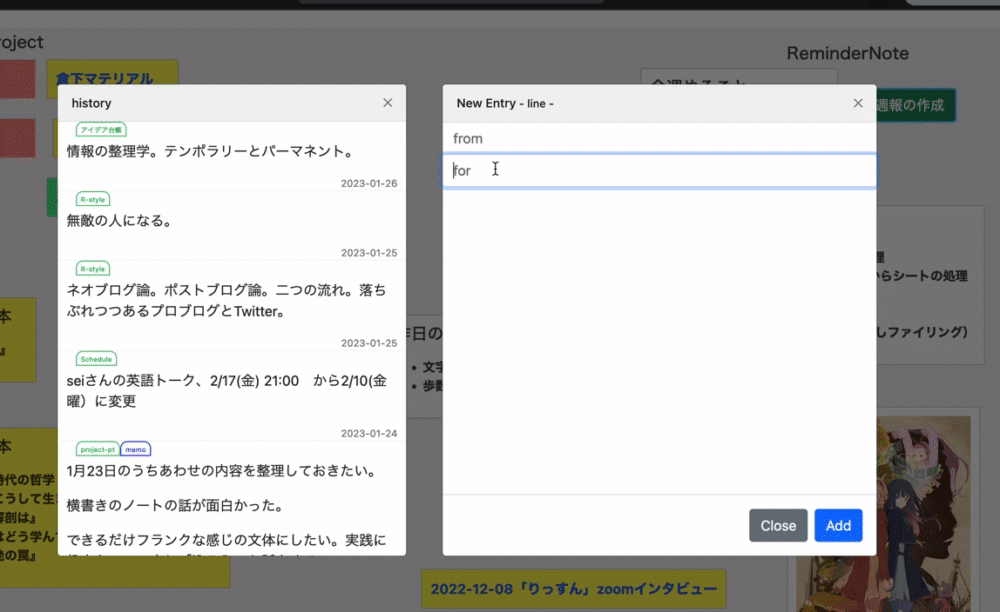Open the ネオブログ論 history entry

pos(226,300)
